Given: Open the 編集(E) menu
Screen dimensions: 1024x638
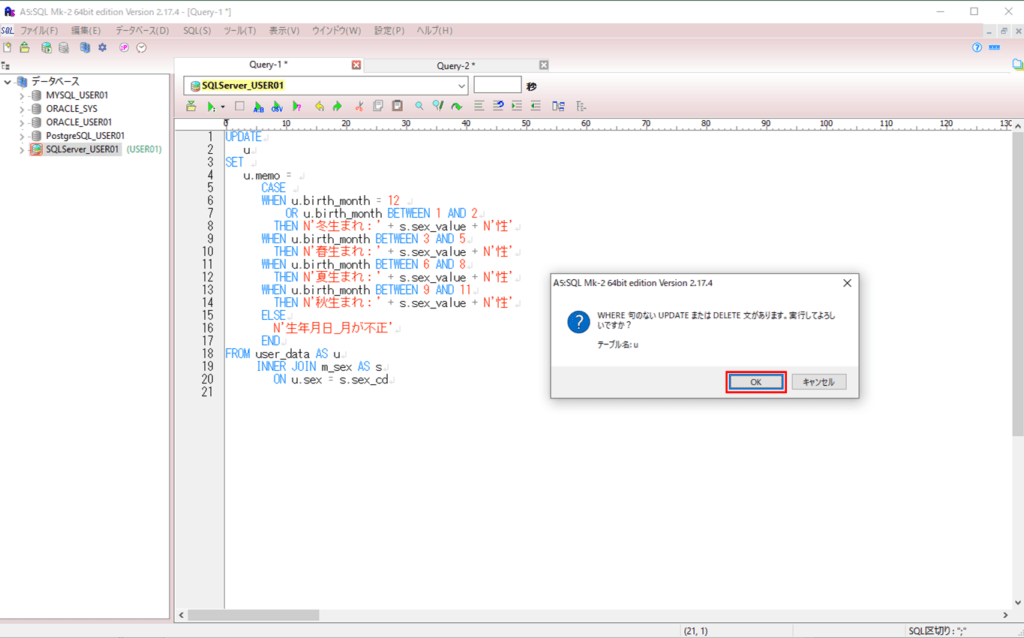Looking at the screenshot, I should click(86, 31).
